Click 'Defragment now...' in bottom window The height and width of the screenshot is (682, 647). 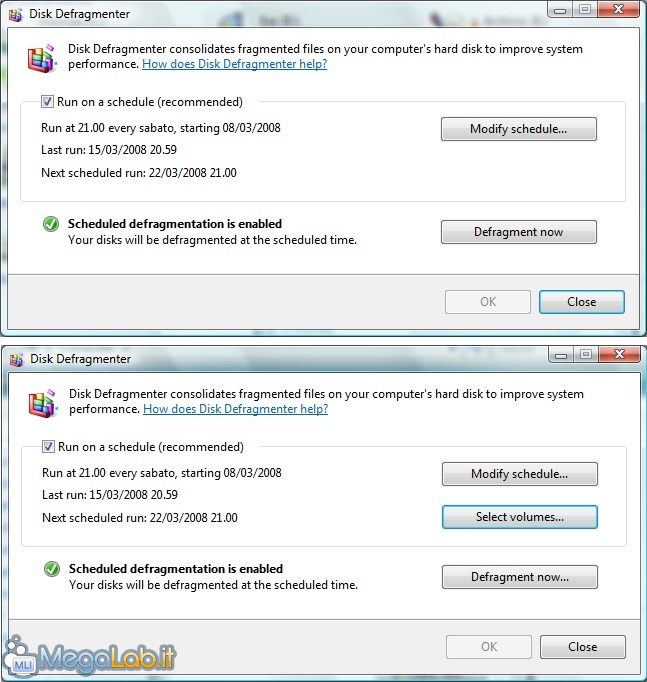click(x=520, y=577)
